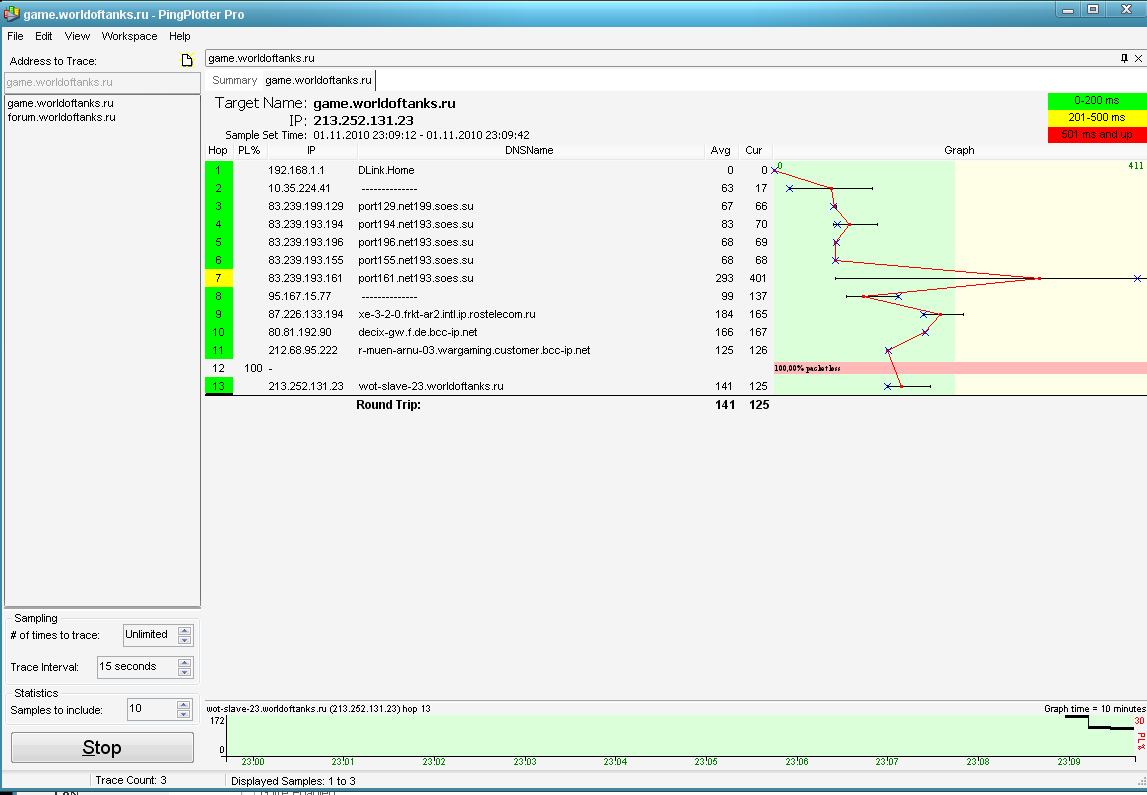Decrease the Trace Interval value
Image resolution: width=1147 pixels, height=795 pixels.
185,672
